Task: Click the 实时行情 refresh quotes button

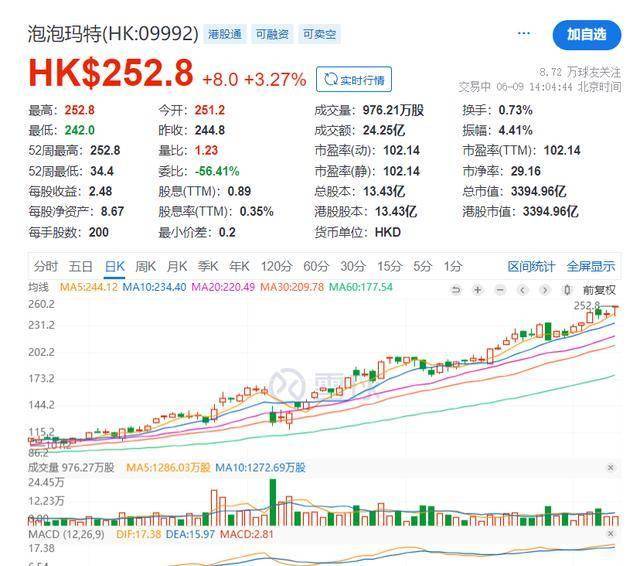Action: pyautogui.click(x=354, y=79)
